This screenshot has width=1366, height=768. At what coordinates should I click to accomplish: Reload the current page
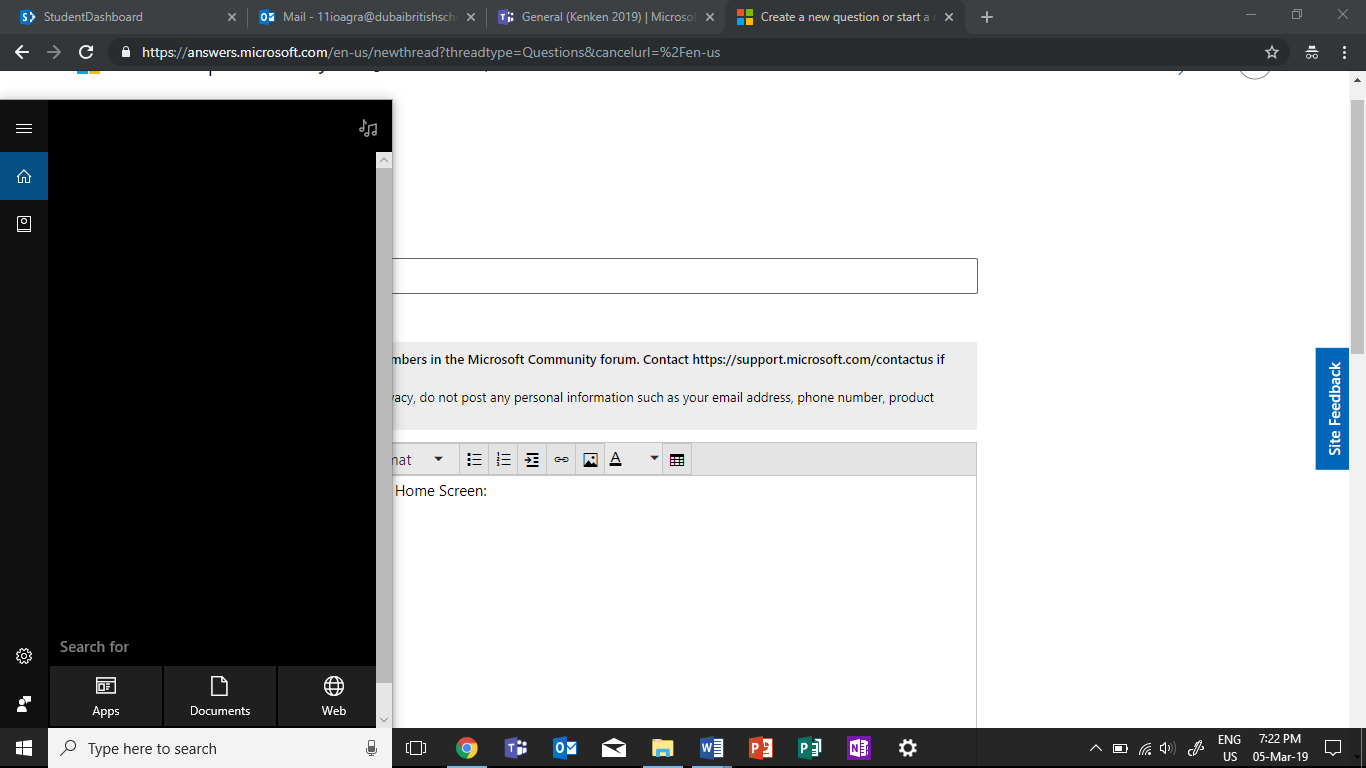point(86,52)
